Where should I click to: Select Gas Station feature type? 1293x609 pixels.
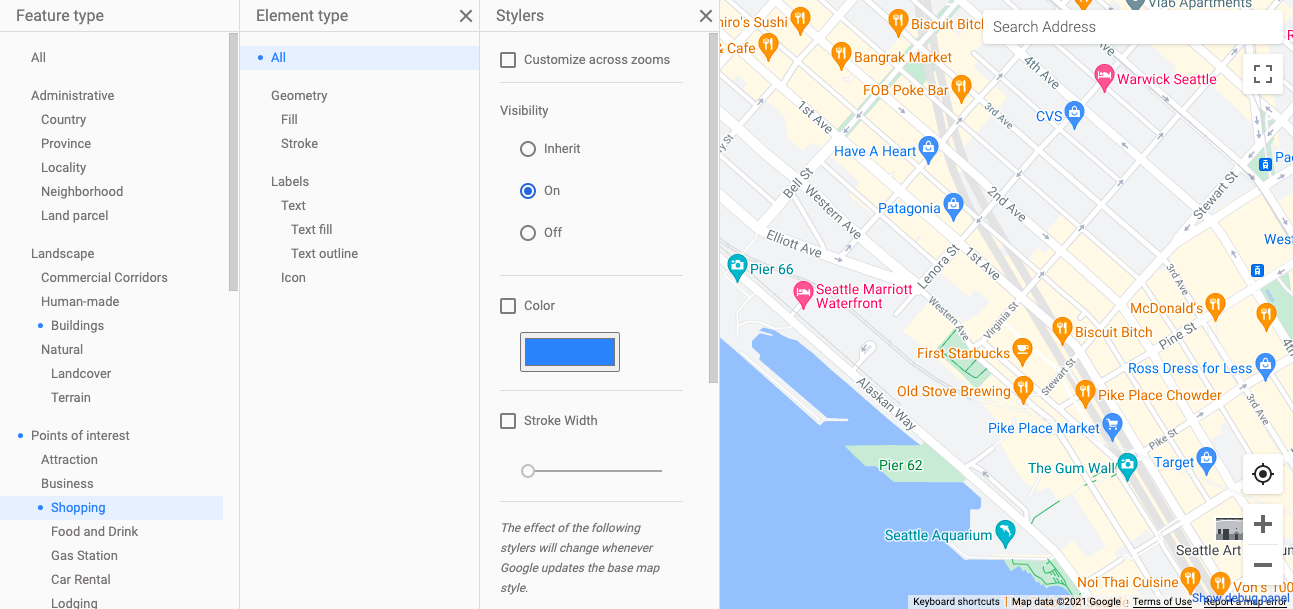coord(84,556)
